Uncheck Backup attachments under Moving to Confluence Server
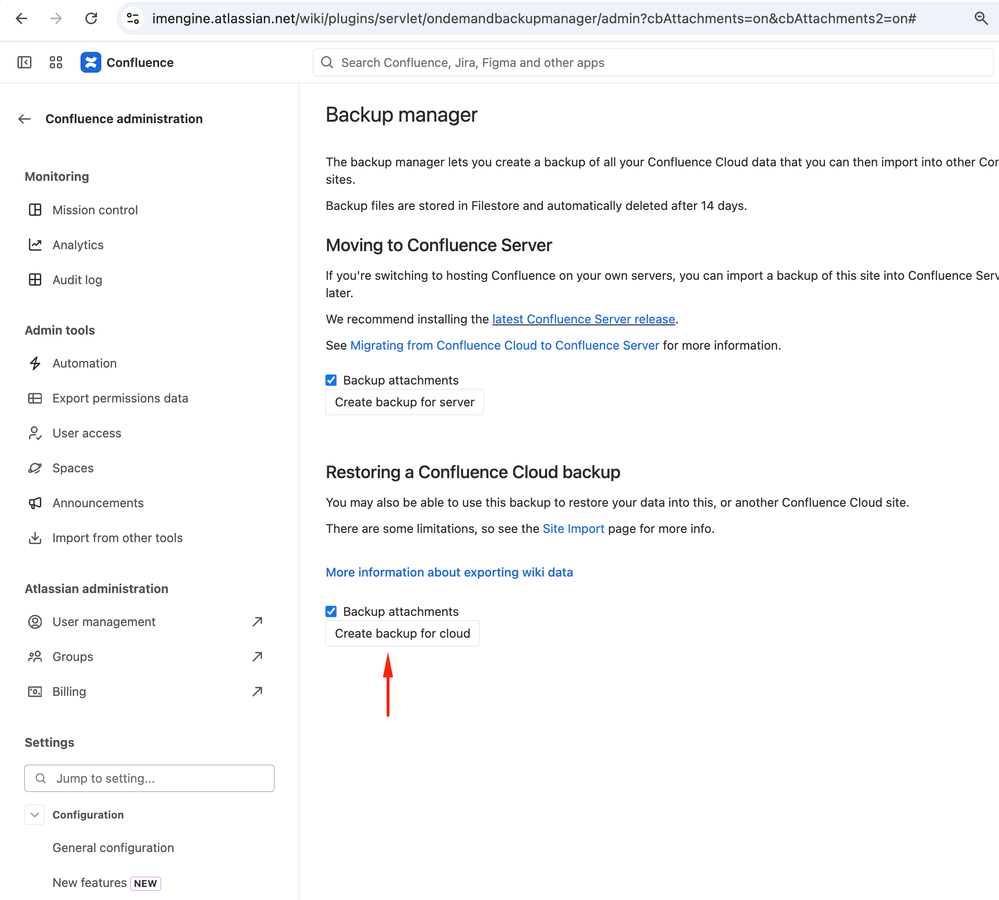The image size is (999, 900). click(x=331, y=380)
